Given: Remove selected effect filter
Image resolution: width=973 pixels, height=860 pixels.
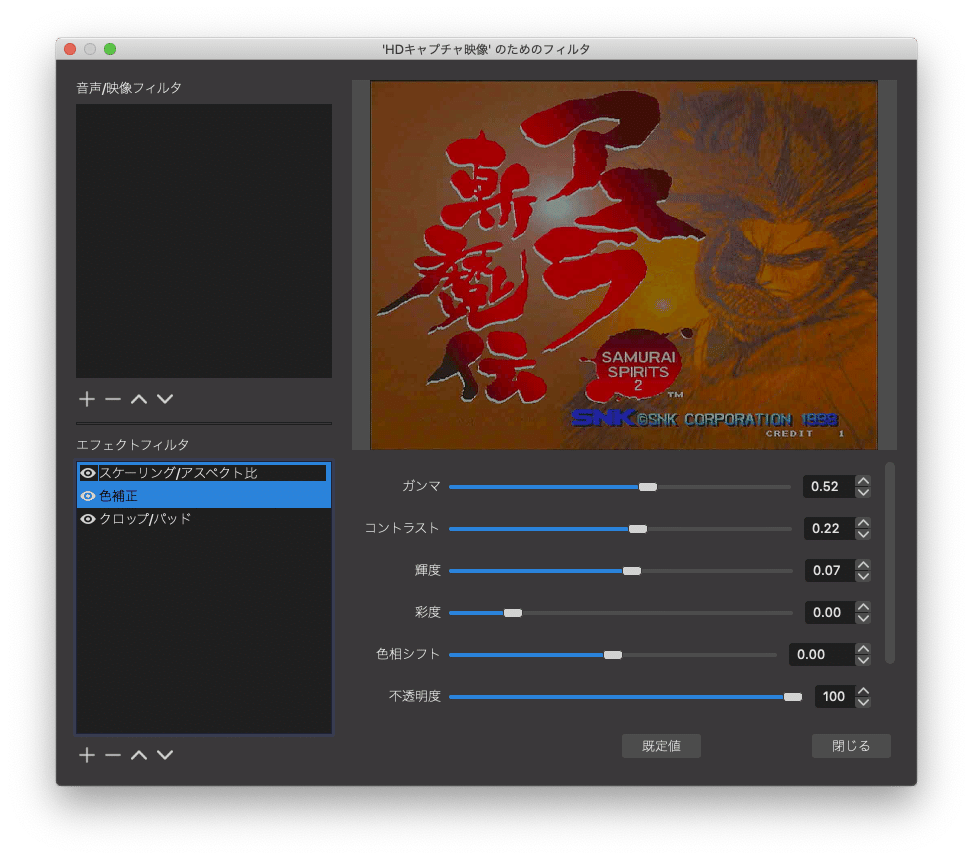Looking at the screenshot, I should pos(113,755).
